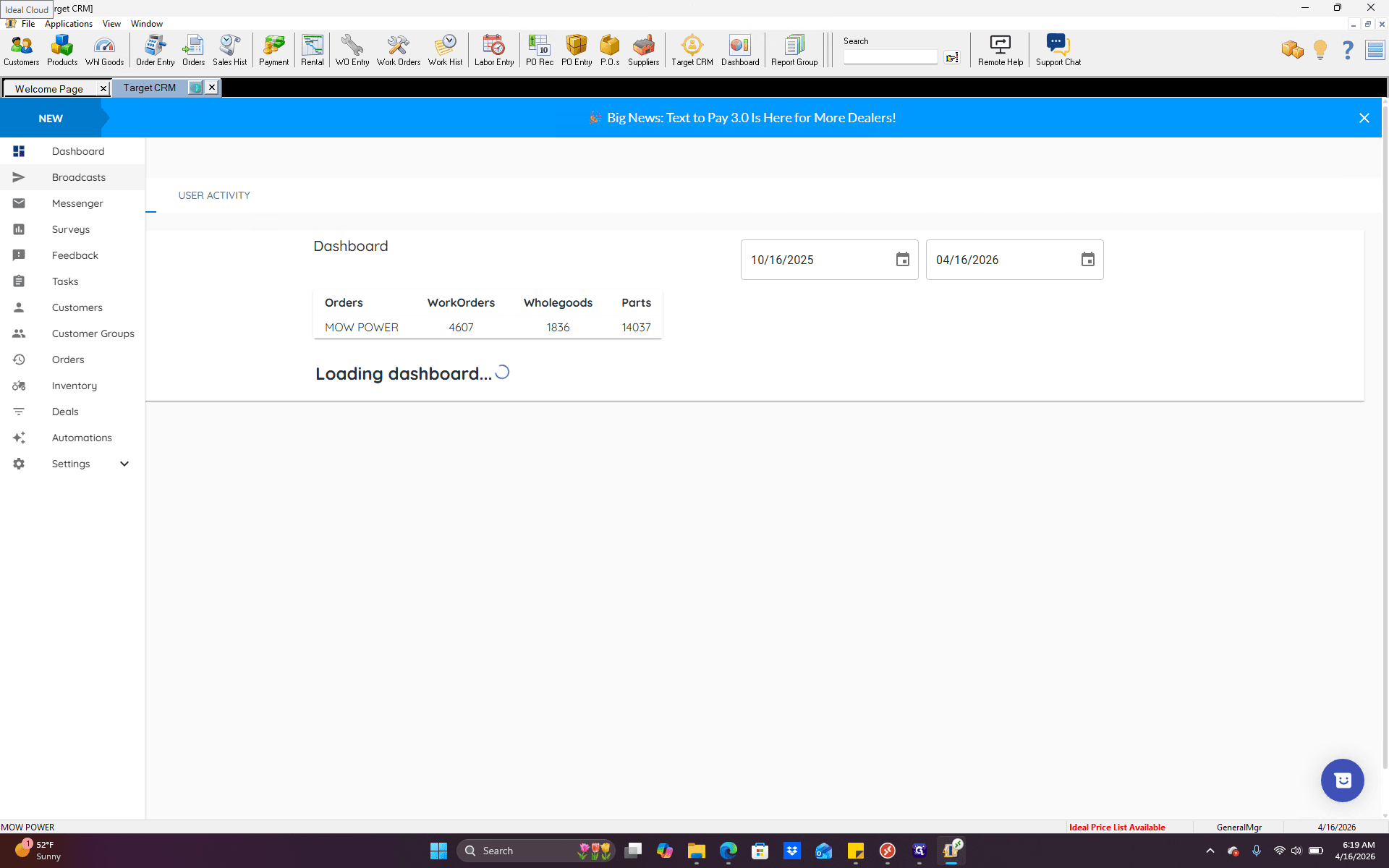Open Microsoft Edge on the taskbar
The height and width of the screenshot is (868, 1389).
coord(728,851)
